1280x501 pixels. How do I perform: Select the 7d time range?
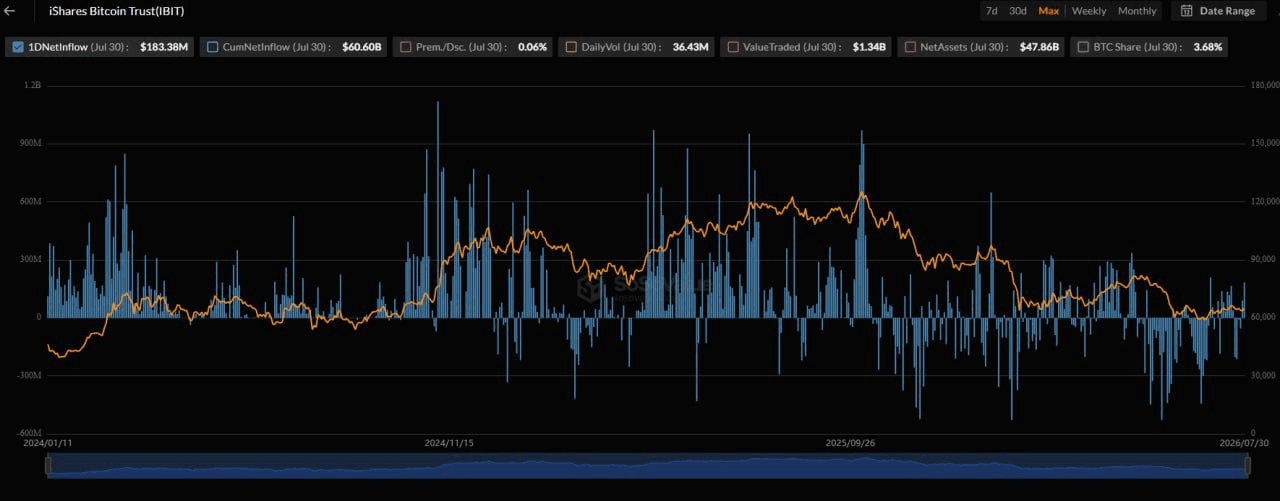coord(991,11)
